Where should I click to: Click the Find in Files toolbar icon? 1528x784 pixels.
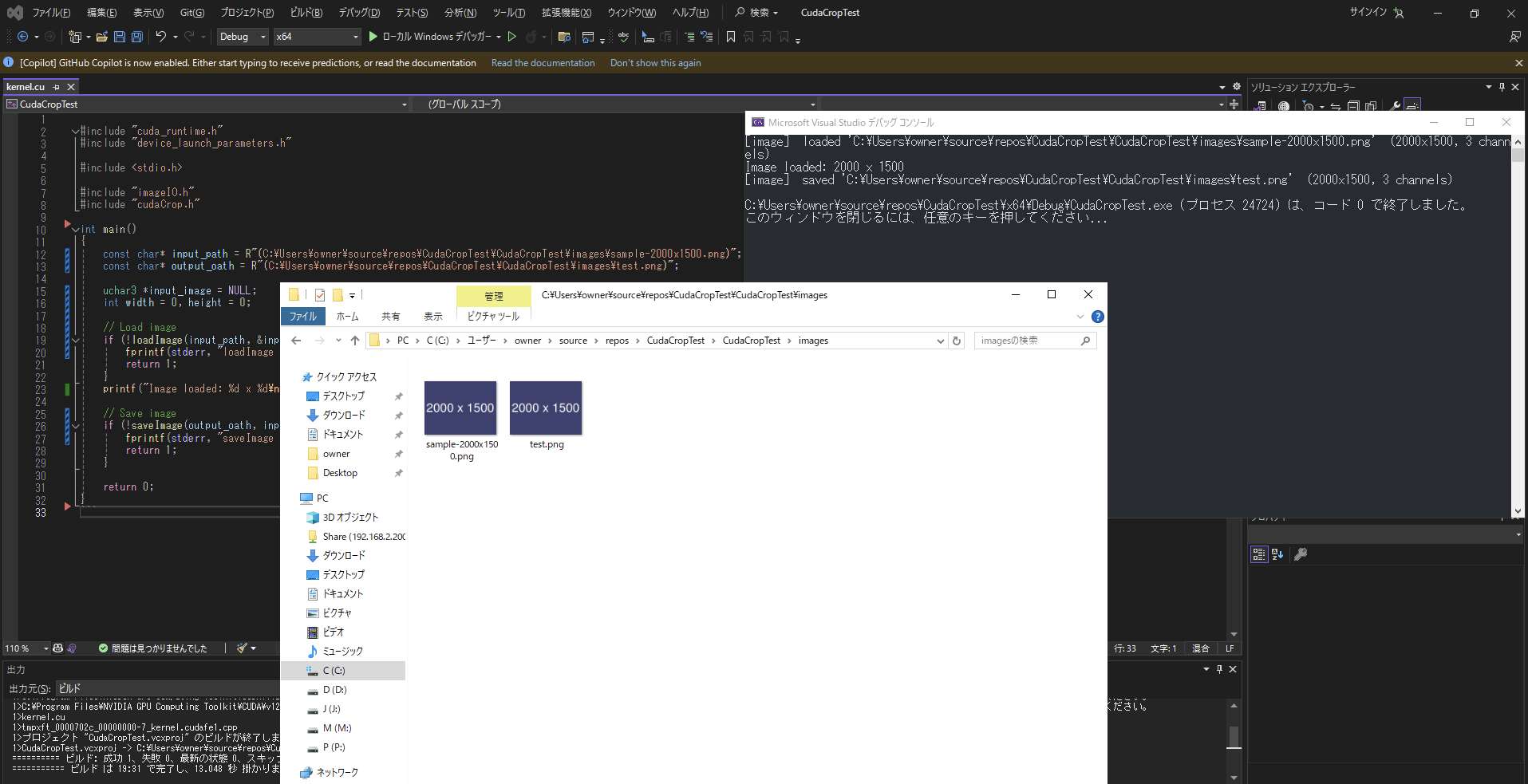point(564,37)
